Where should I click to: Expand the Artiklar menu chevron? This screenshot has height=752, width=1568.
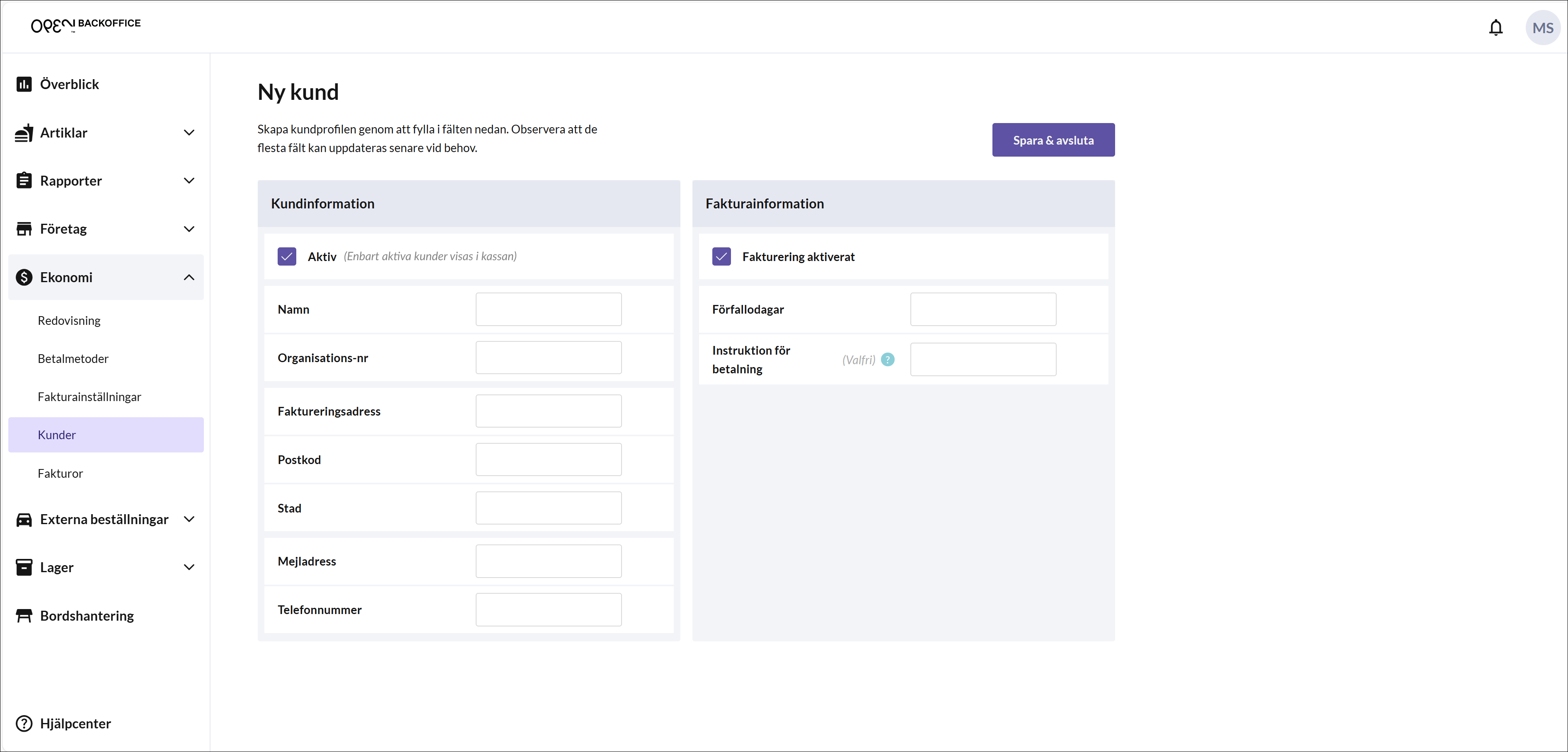(x=189, y=133)
